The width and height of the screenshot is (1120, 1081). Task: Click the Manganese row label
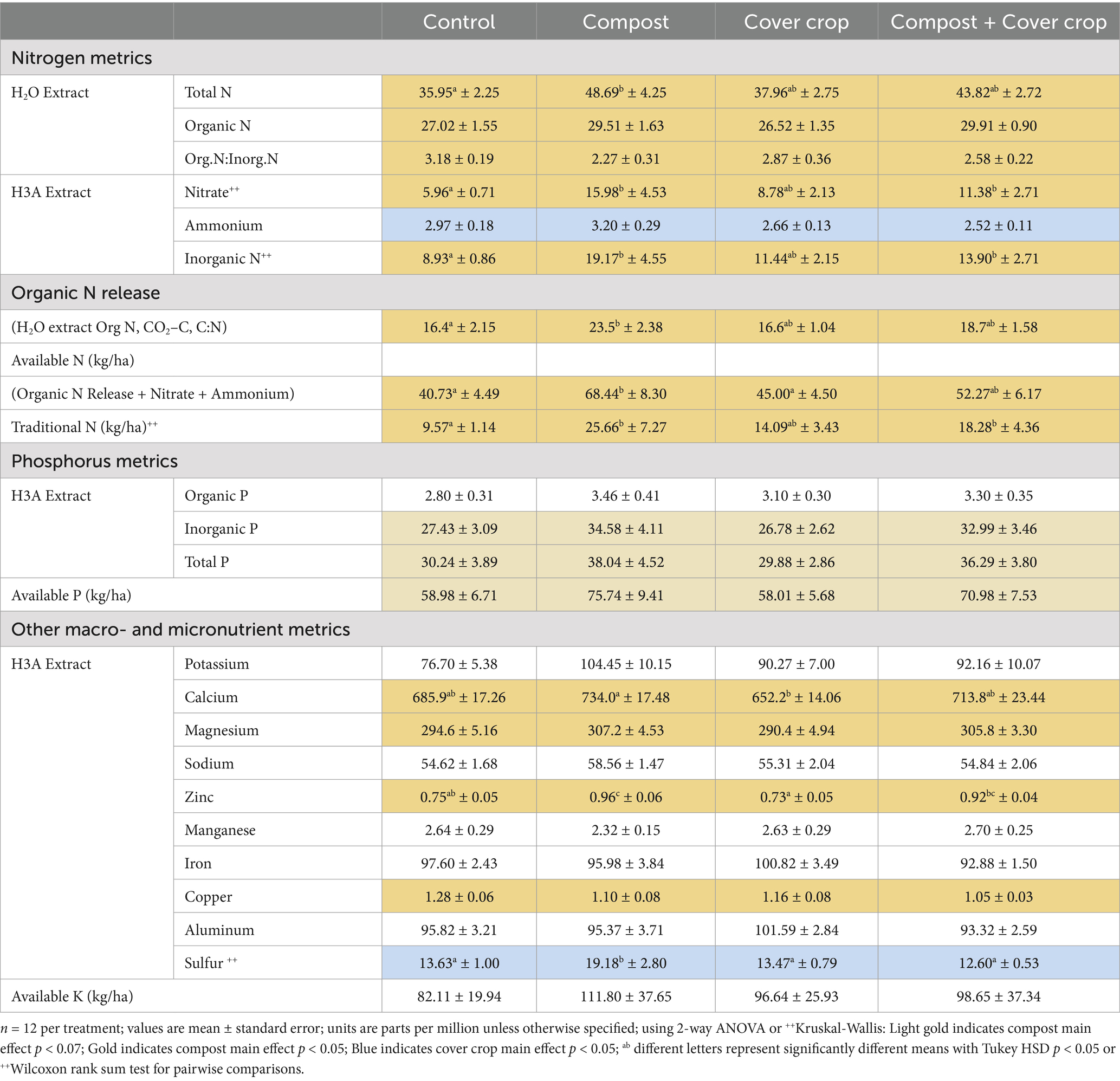[x=220, y=831]
